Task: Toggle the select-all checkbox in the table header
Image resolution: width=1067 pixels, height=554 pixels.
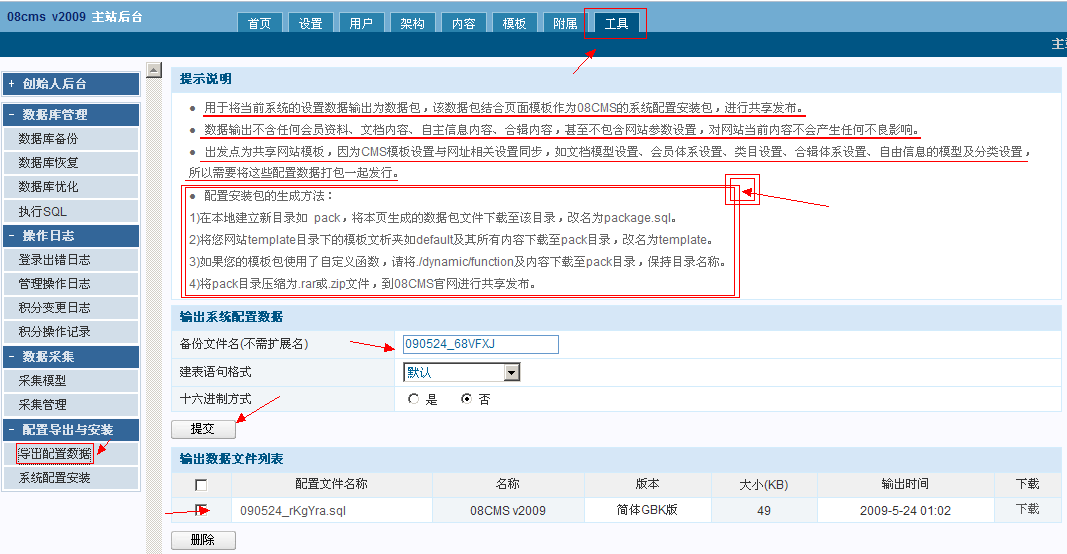Action: pos(201,485)
